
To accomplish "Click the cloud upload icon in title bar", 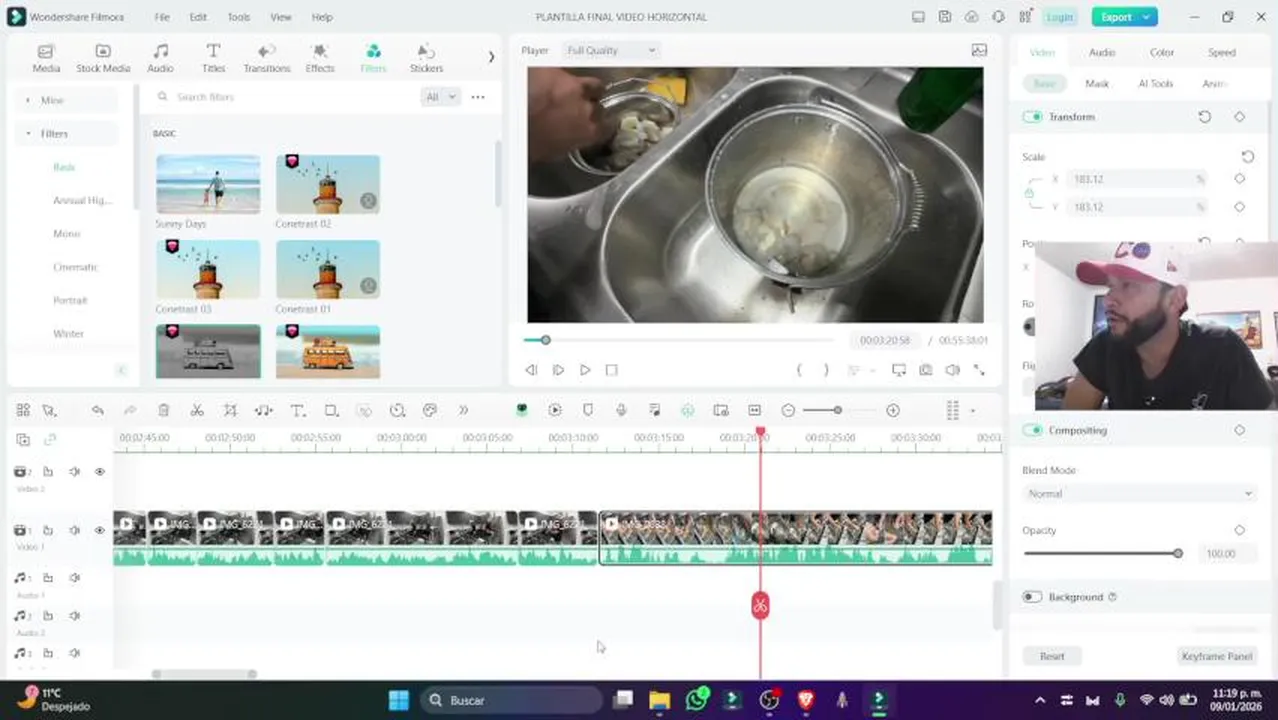I will point(971,17).
